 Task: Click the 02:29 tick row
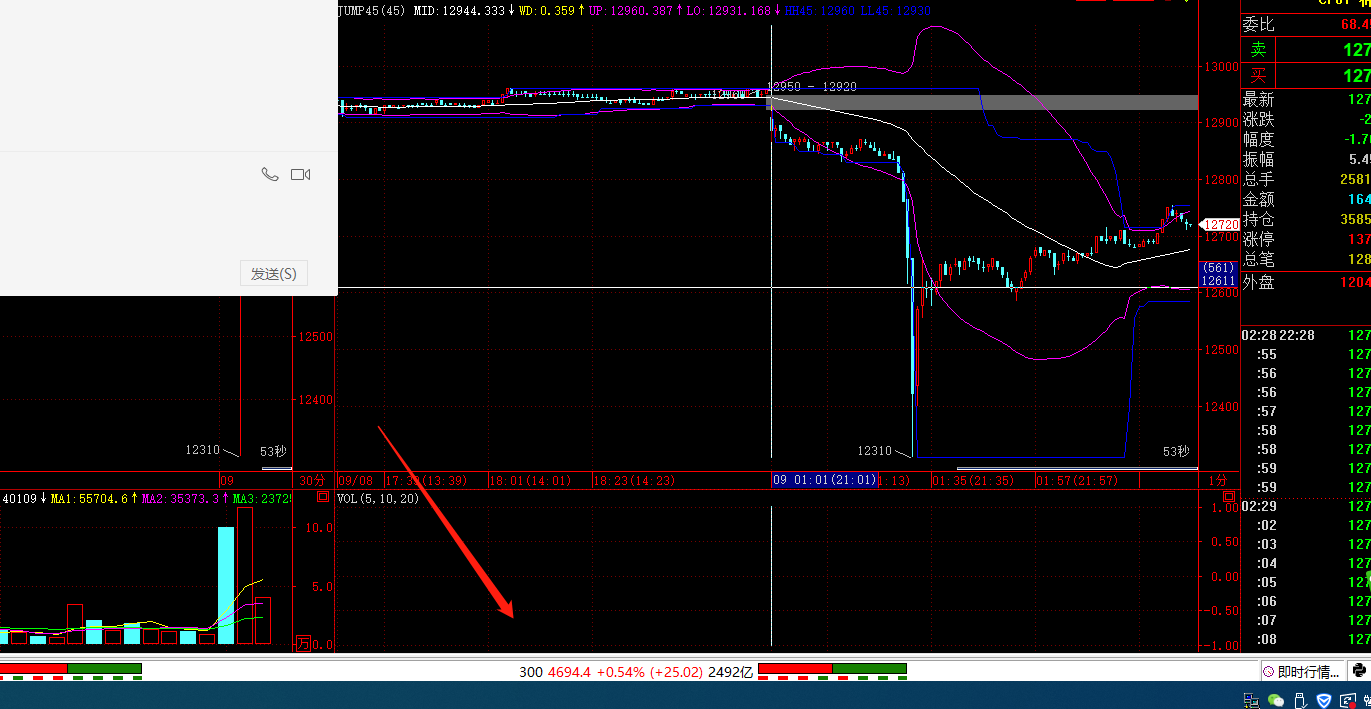[x=1306, y=506]
